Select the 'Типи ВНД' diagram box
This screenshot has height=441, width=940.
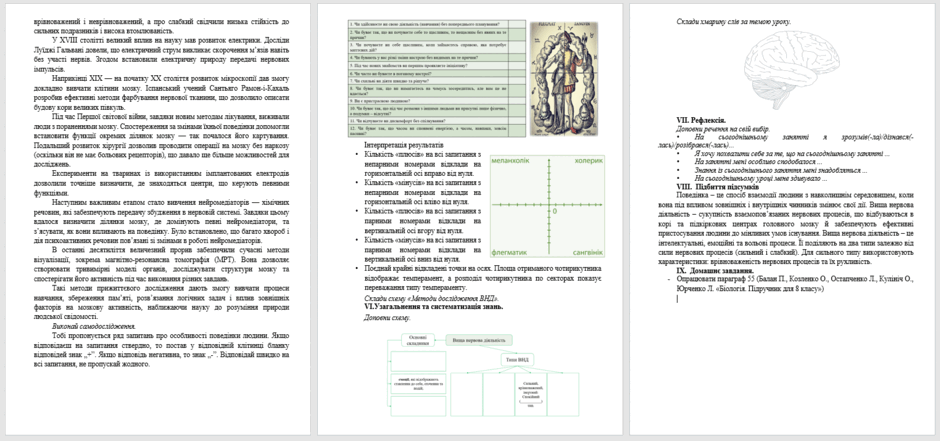pyautogui.click(x=517, y=360)
